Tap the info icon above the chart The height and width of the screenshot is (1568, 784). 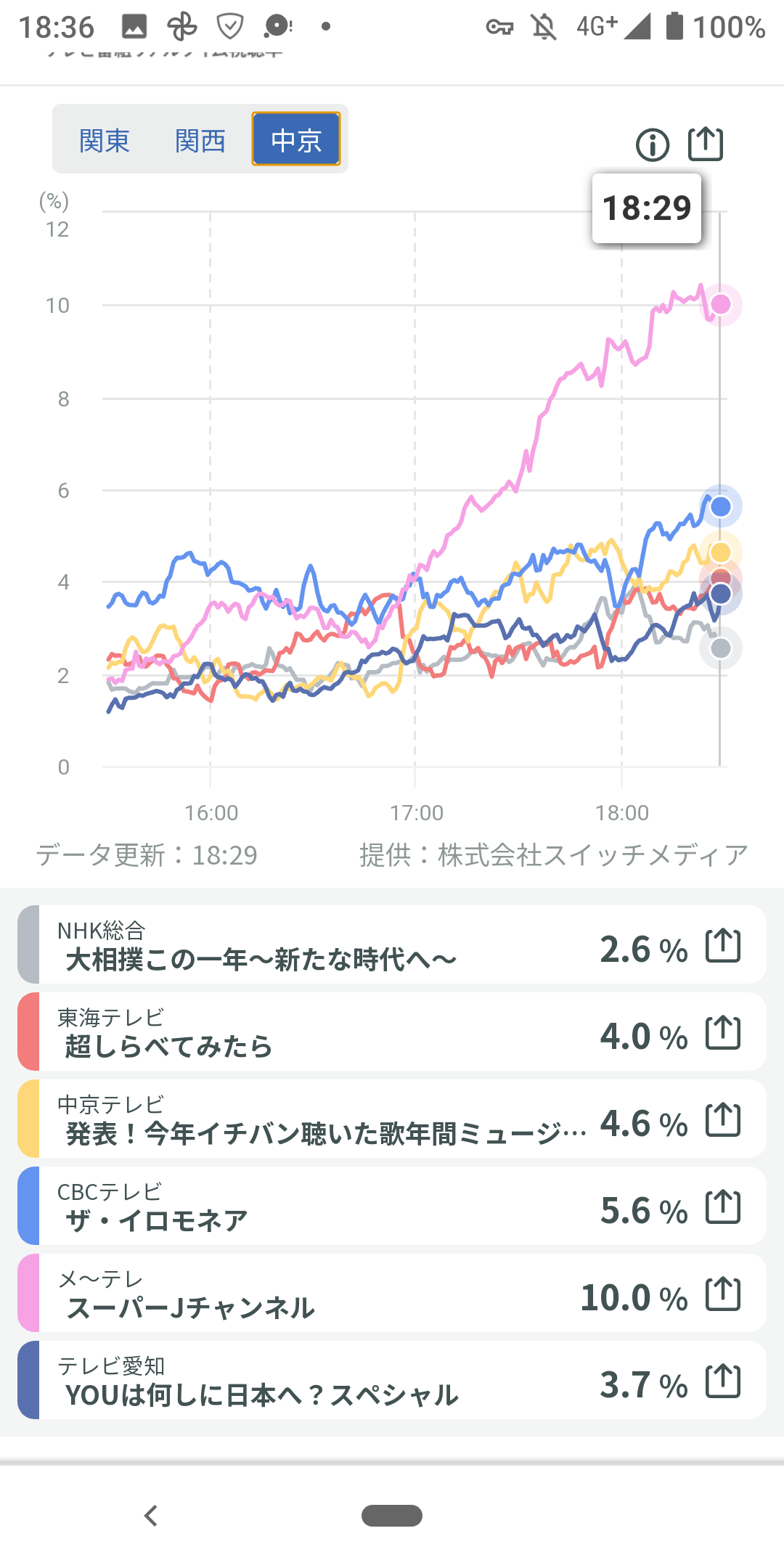point(652,145)
